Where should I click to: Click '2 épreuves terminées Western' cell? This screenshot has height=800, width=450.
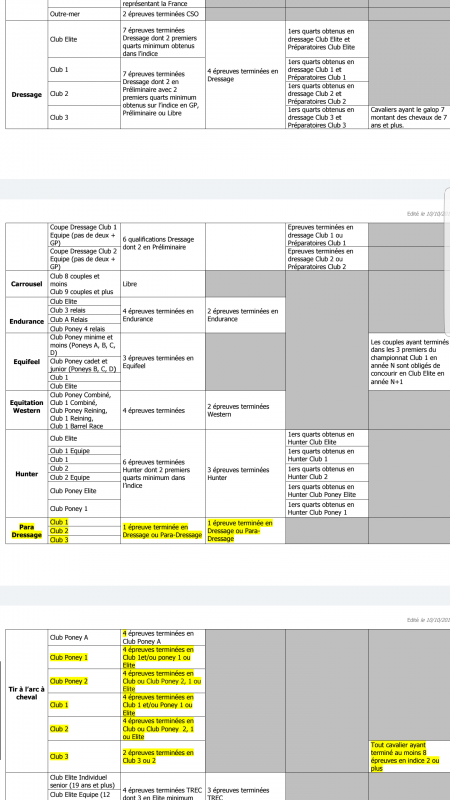pos(245,410)
